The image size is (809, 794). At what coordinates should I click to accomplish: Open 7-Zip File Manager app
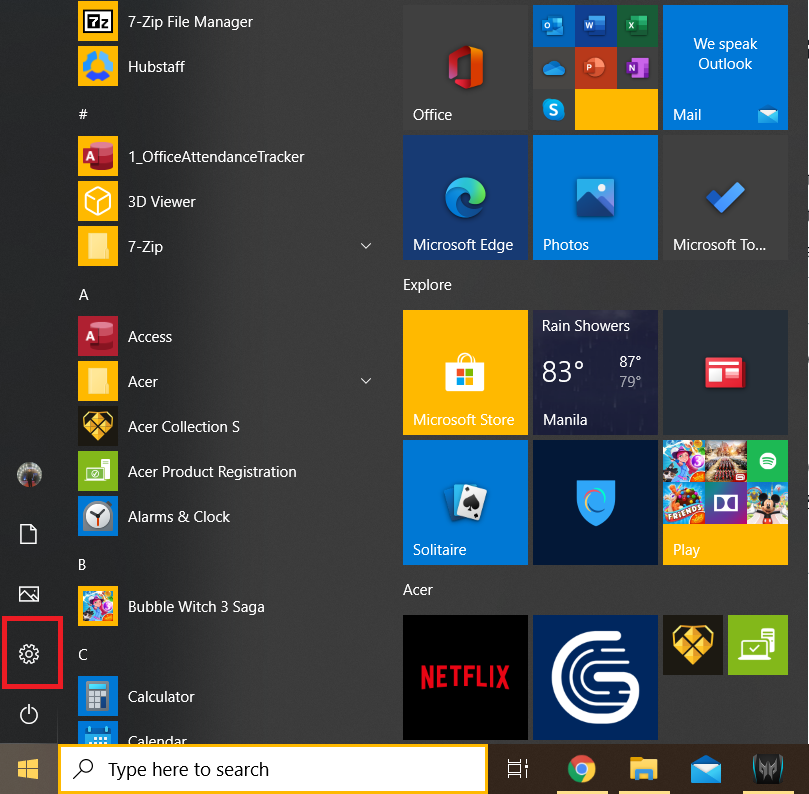point(224,21)
